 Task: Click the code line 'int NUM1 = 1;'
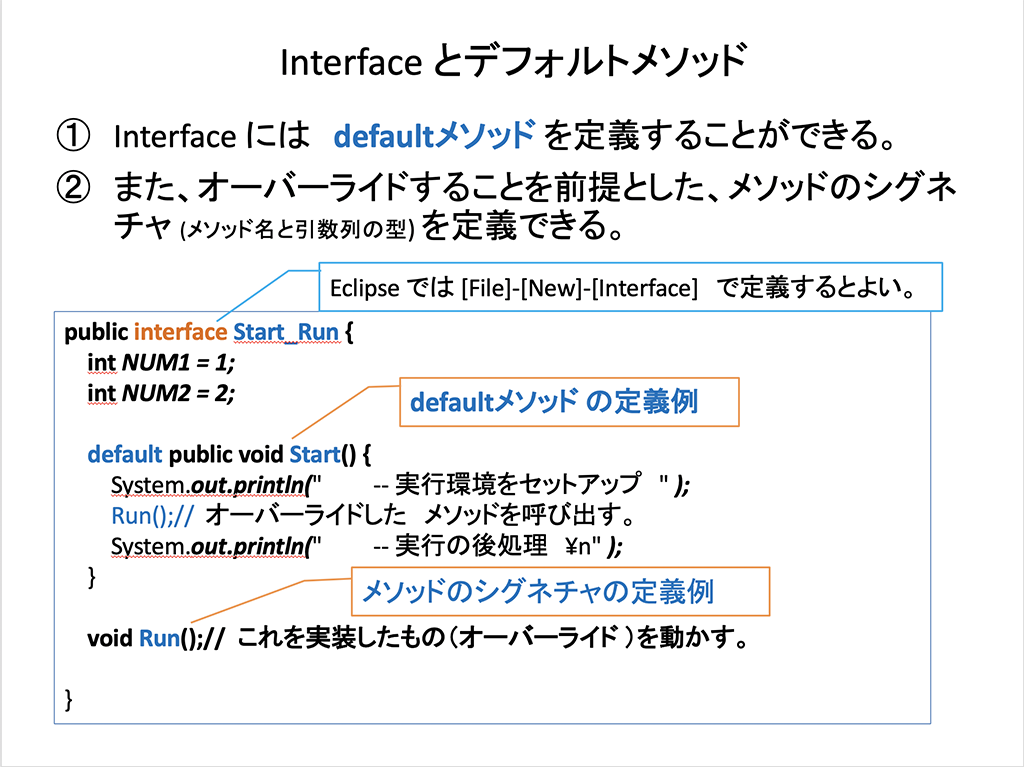click(x=161, y=362)
